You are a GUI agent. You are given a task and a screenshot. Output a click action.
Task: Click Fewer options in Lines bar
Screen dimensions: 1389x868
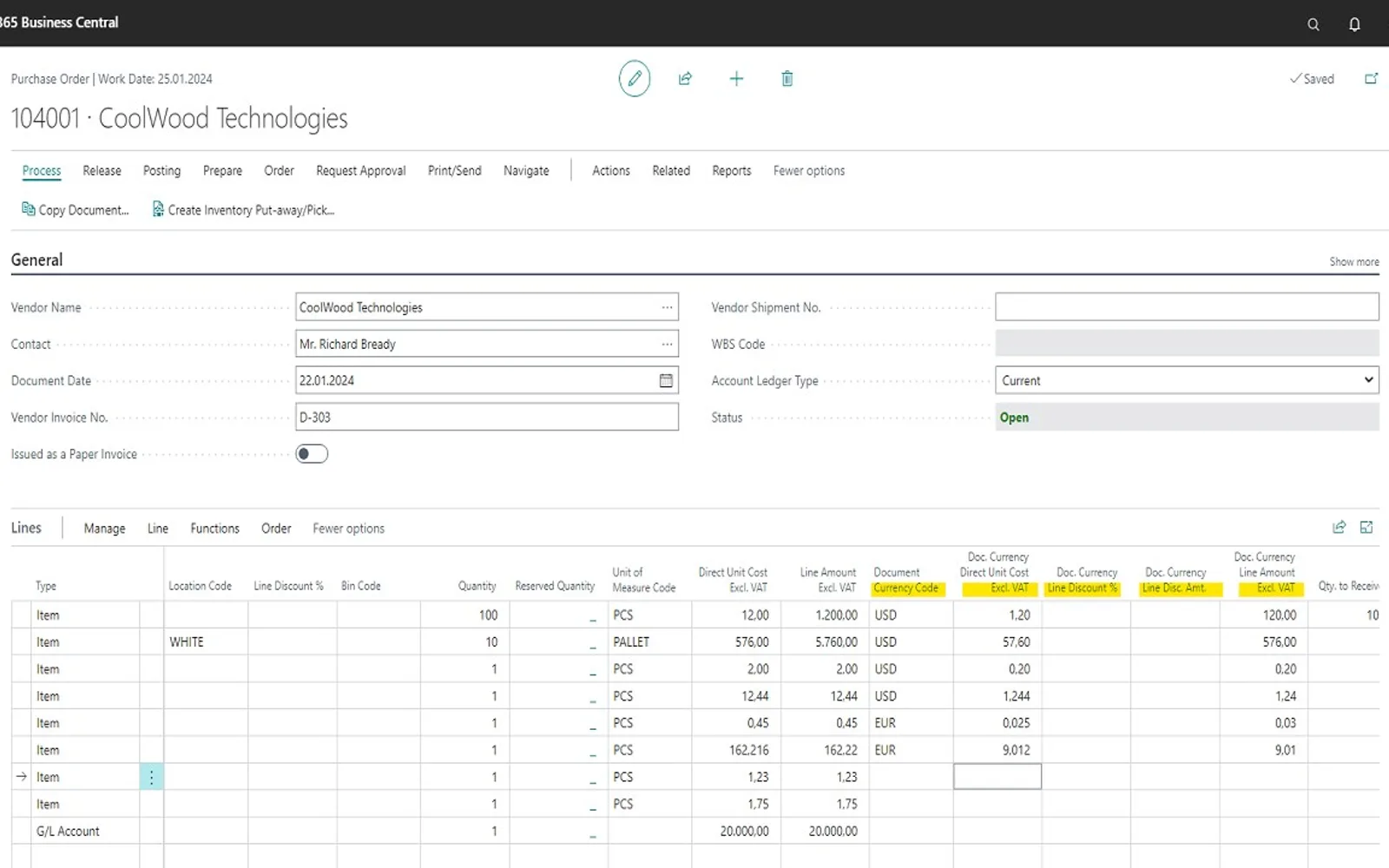click(348, 529)
